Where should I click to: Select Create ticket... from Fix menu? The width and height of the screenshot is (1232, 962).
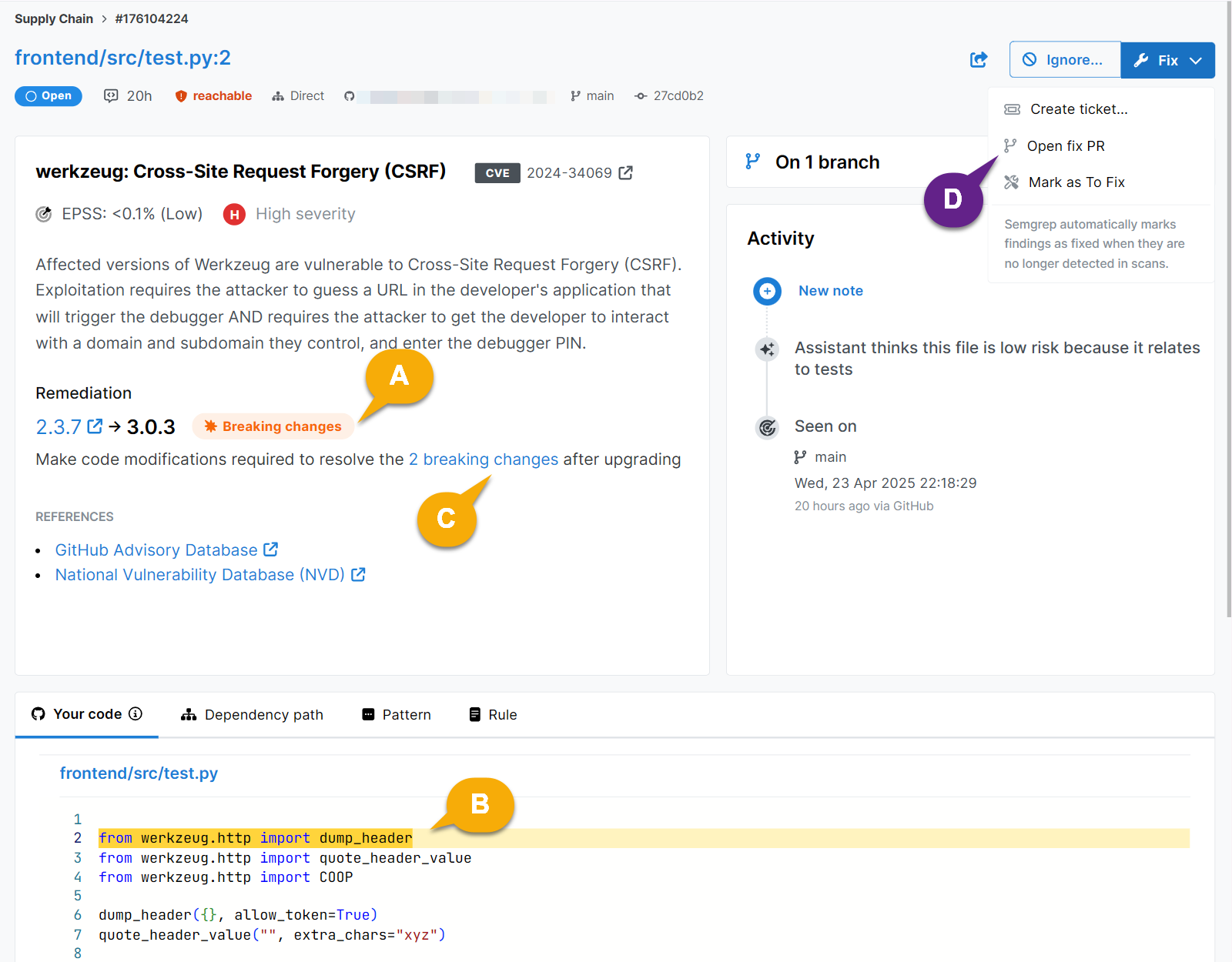pos(1078,109)
